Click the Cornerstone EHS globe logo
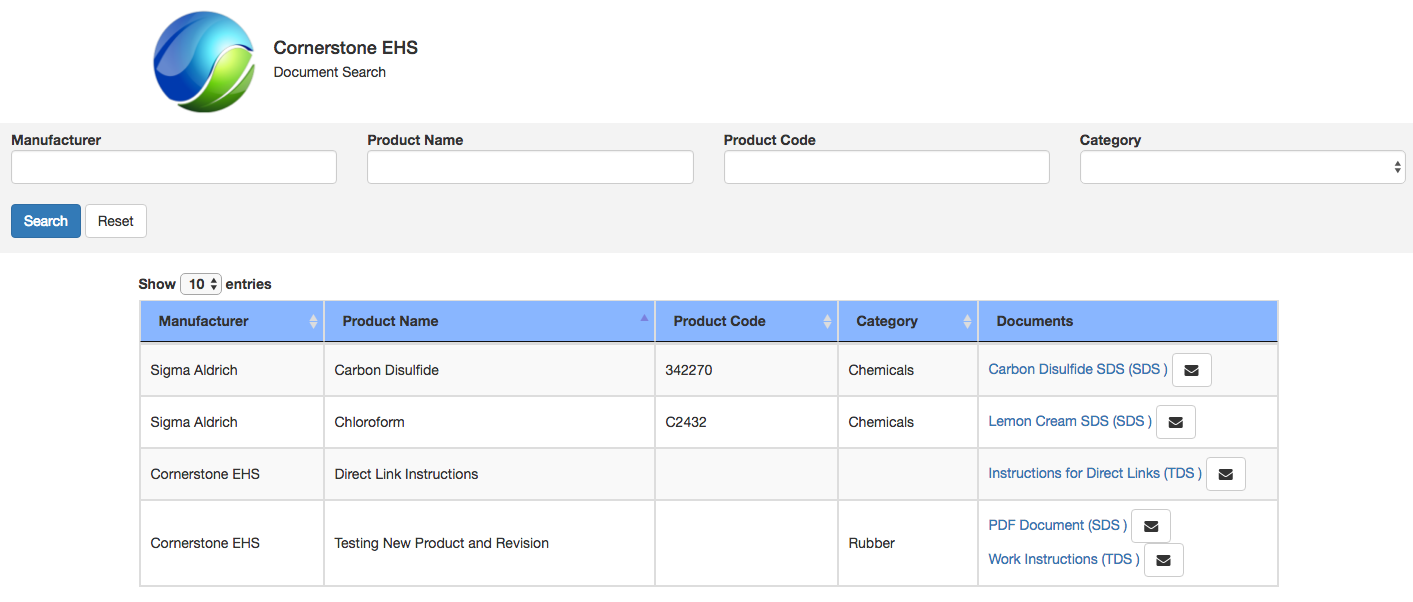The image size is (1413, 602). pyautogui.click(x=204, y=62)
